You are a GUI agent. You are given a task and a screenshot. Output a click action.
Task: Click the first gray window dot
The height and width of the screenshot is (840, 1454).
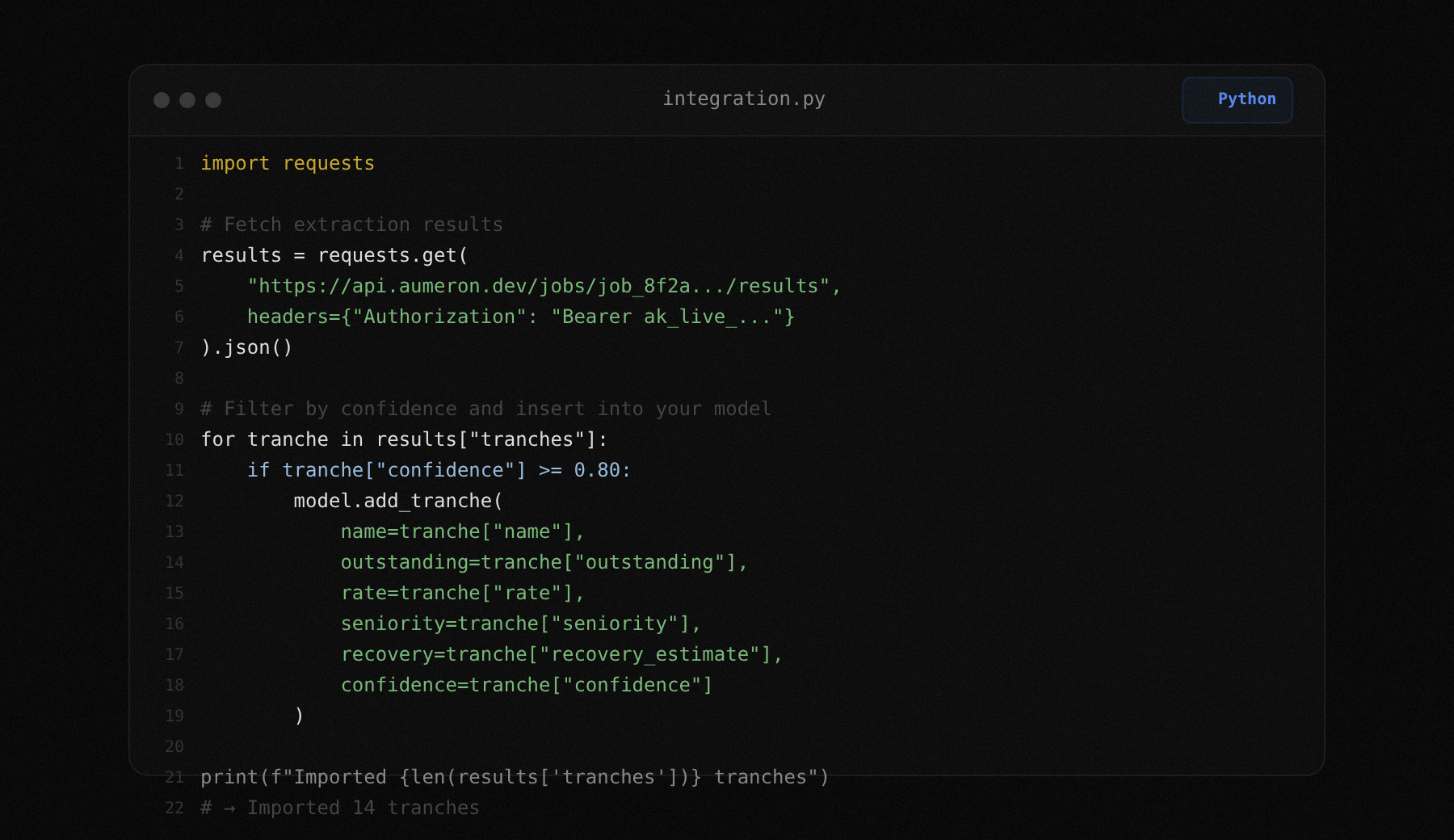pyautogui.click(x=162, y=99)
